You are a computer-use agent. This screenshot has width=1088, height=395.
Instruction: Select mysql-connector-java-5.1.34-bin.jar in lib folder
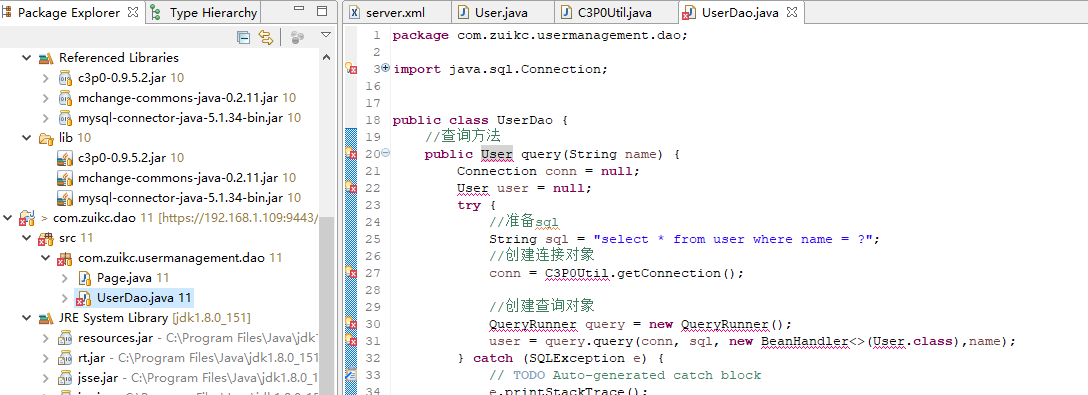[x=180, y=198]
